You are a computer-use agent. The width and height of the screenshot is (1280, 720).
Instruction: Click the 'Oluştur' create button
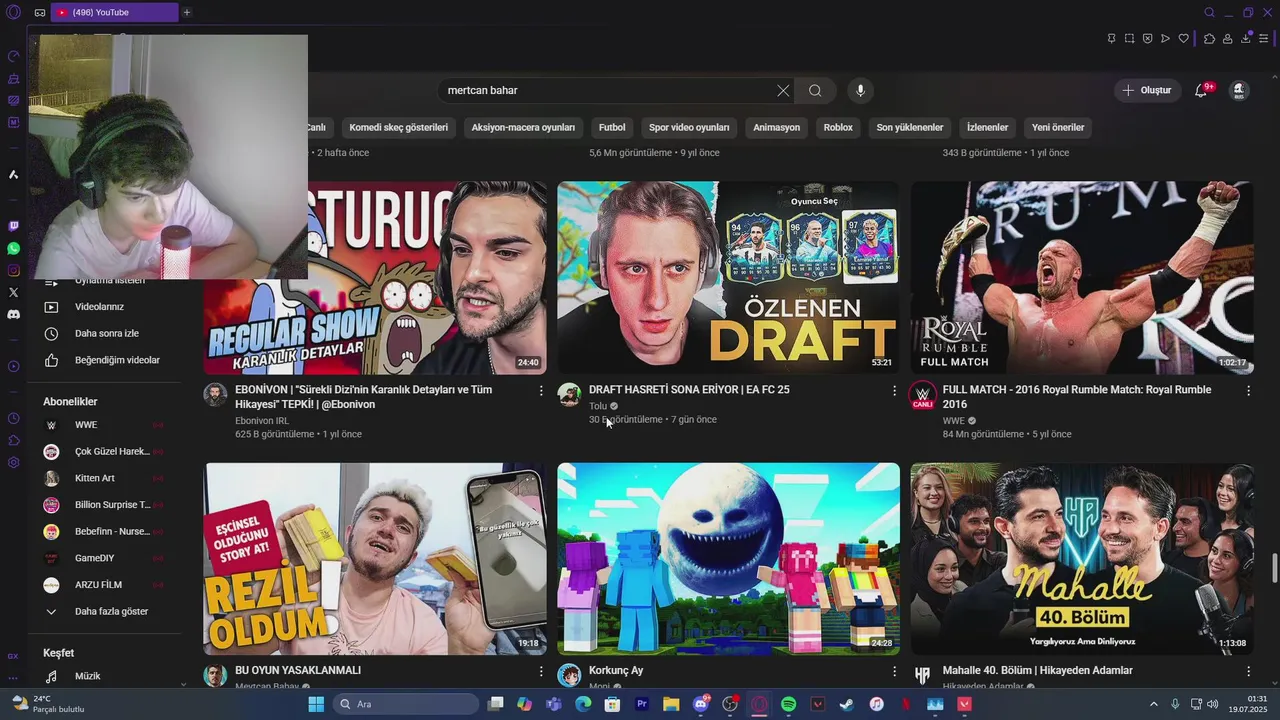(x=1147, y=90)
